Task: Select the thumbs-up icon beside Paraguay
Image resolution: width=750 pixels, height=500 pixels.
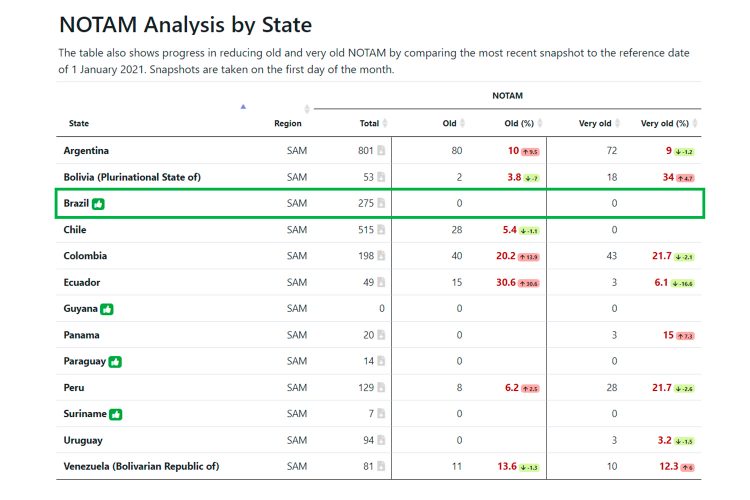Action: click(115, 362)
